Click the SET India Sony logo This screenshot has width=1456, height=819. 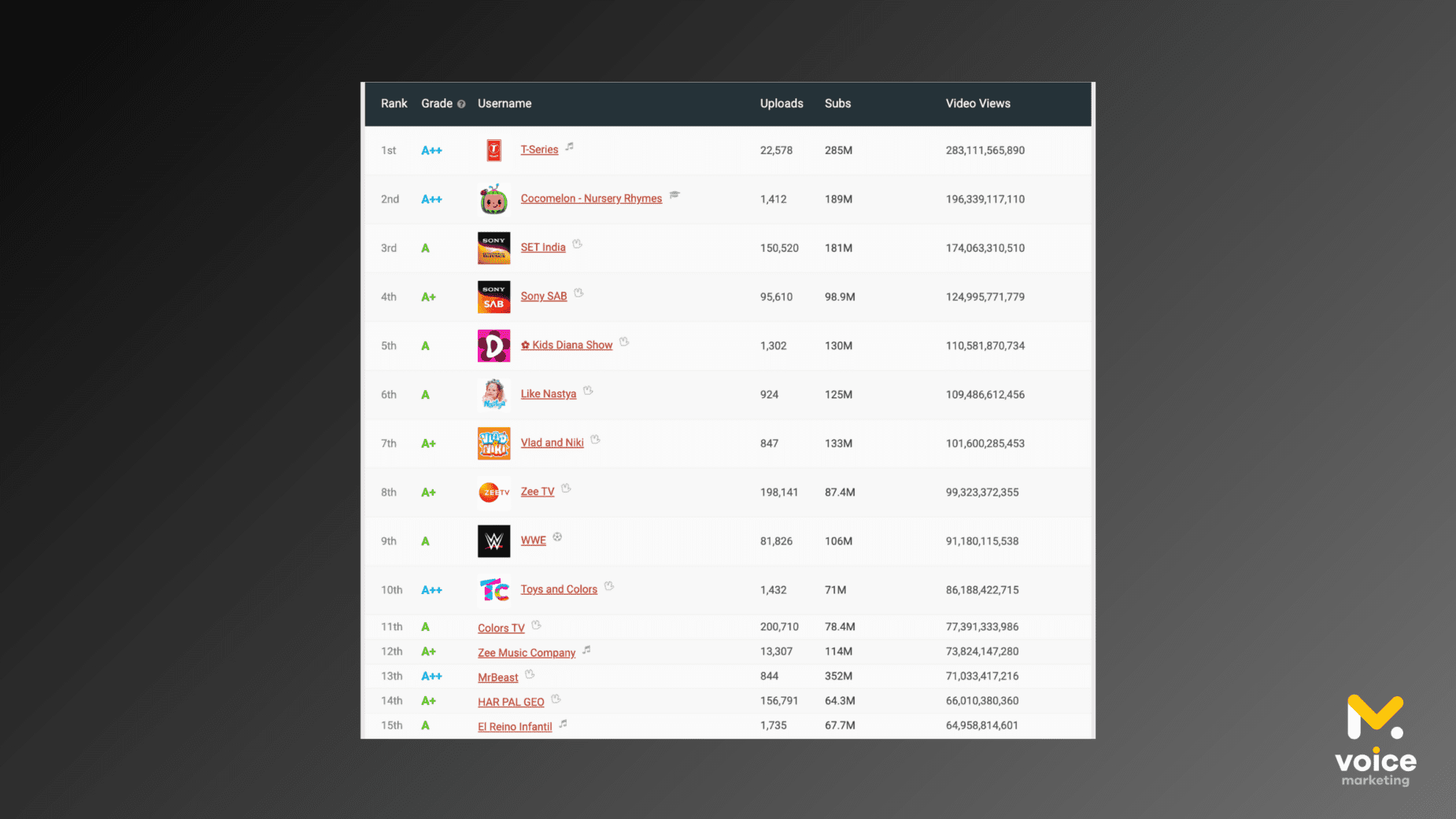point(493,248)
